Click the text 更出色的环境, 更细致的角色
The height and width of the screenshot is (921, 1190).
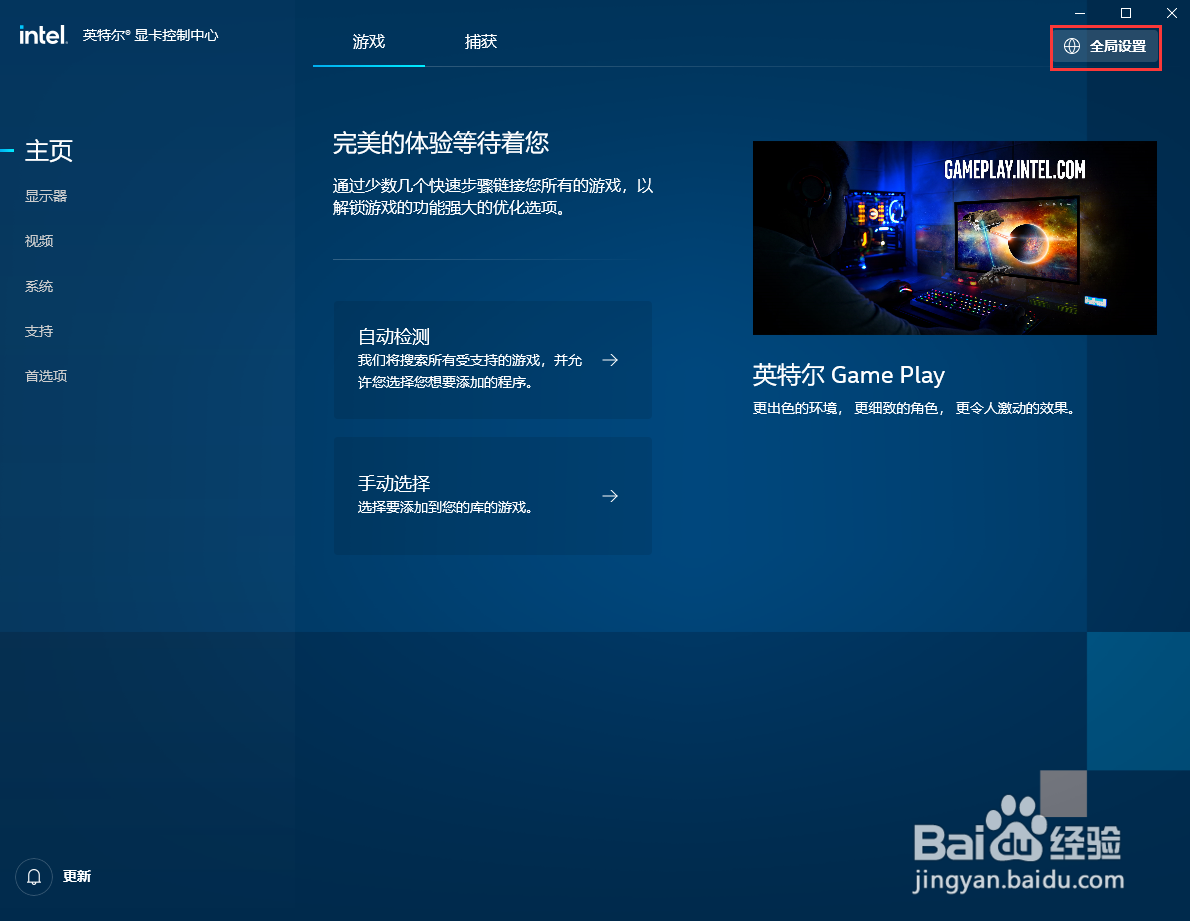pyautogui.click(x=914, y=408)
